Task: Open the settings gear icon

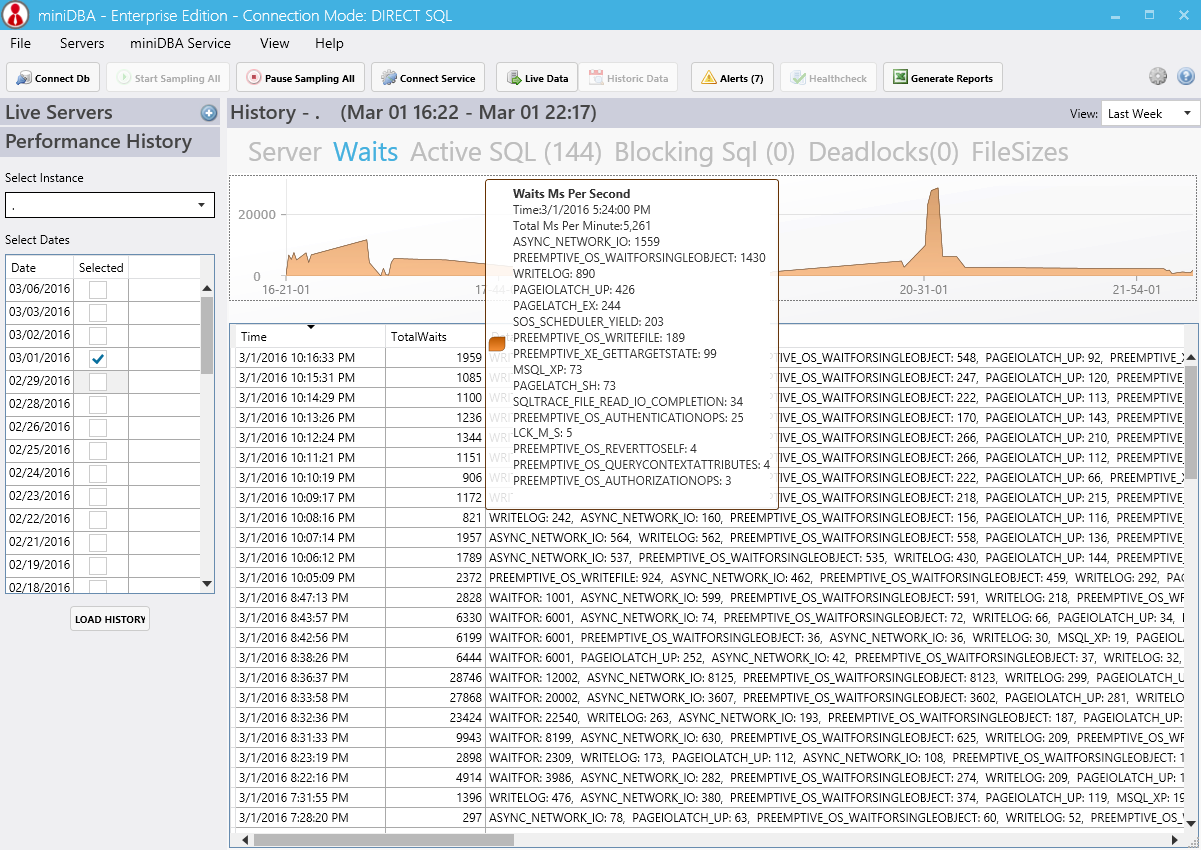Action: tap(1158, 76)
